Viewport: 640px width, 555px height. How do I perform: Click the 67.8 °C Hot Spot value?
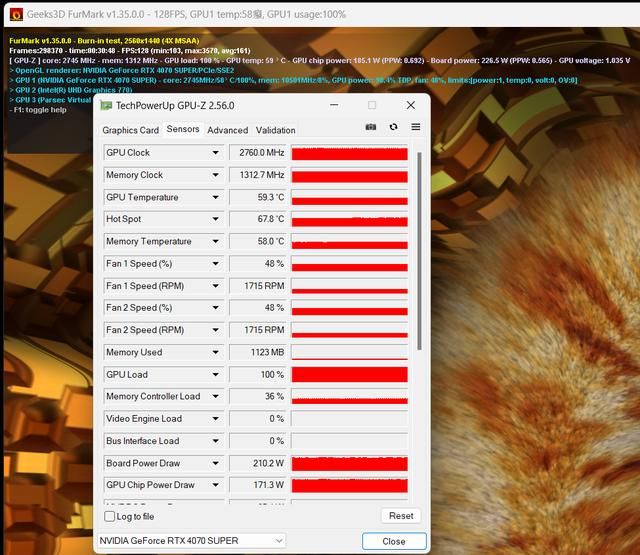(x=258, y=219)
